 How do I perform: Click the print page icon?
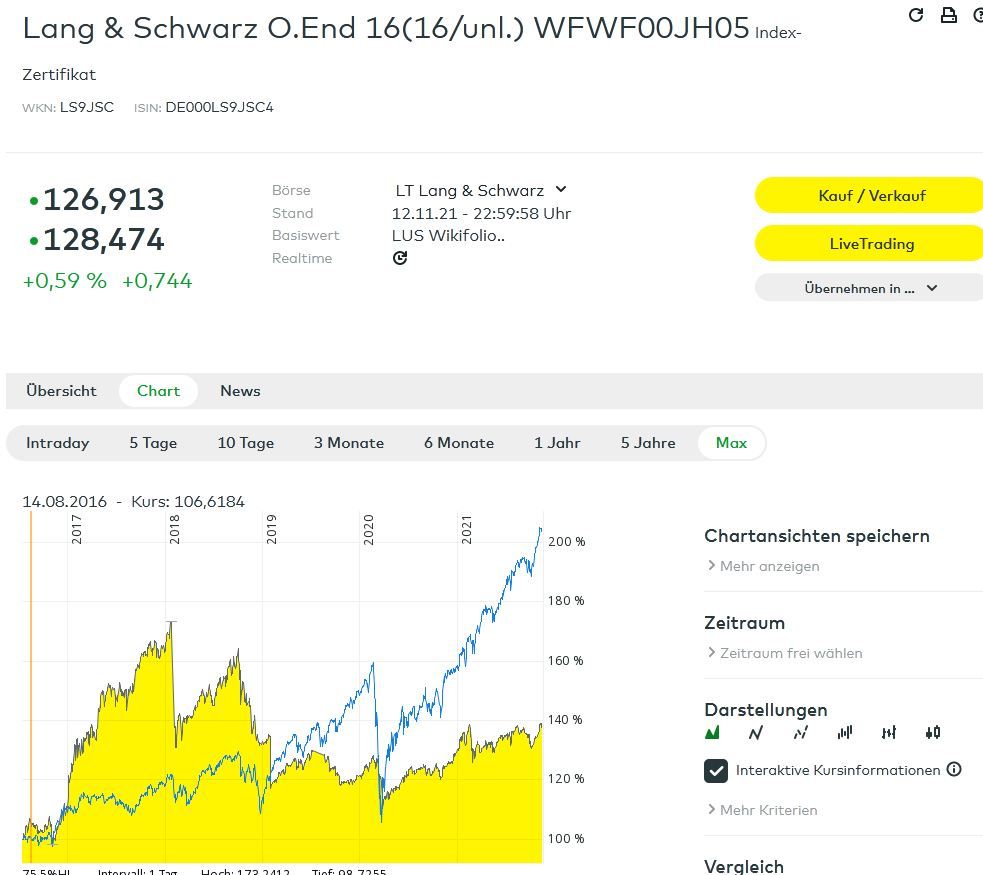(x=948, y=15)
